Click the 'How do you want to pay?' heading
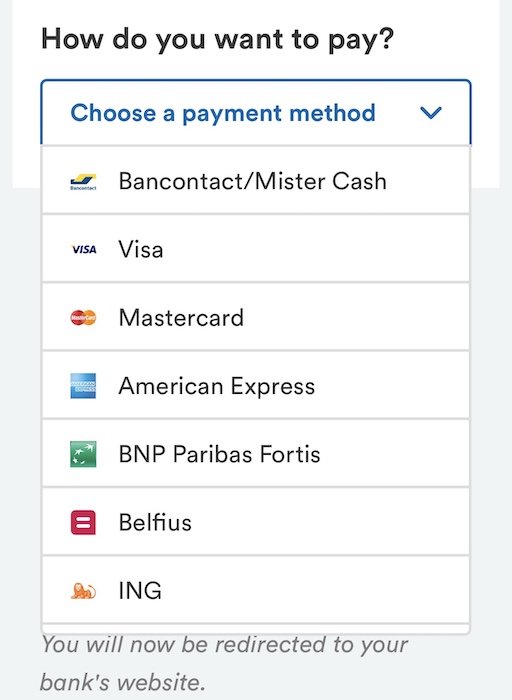The image size is (512, 700). click(217, 40)
